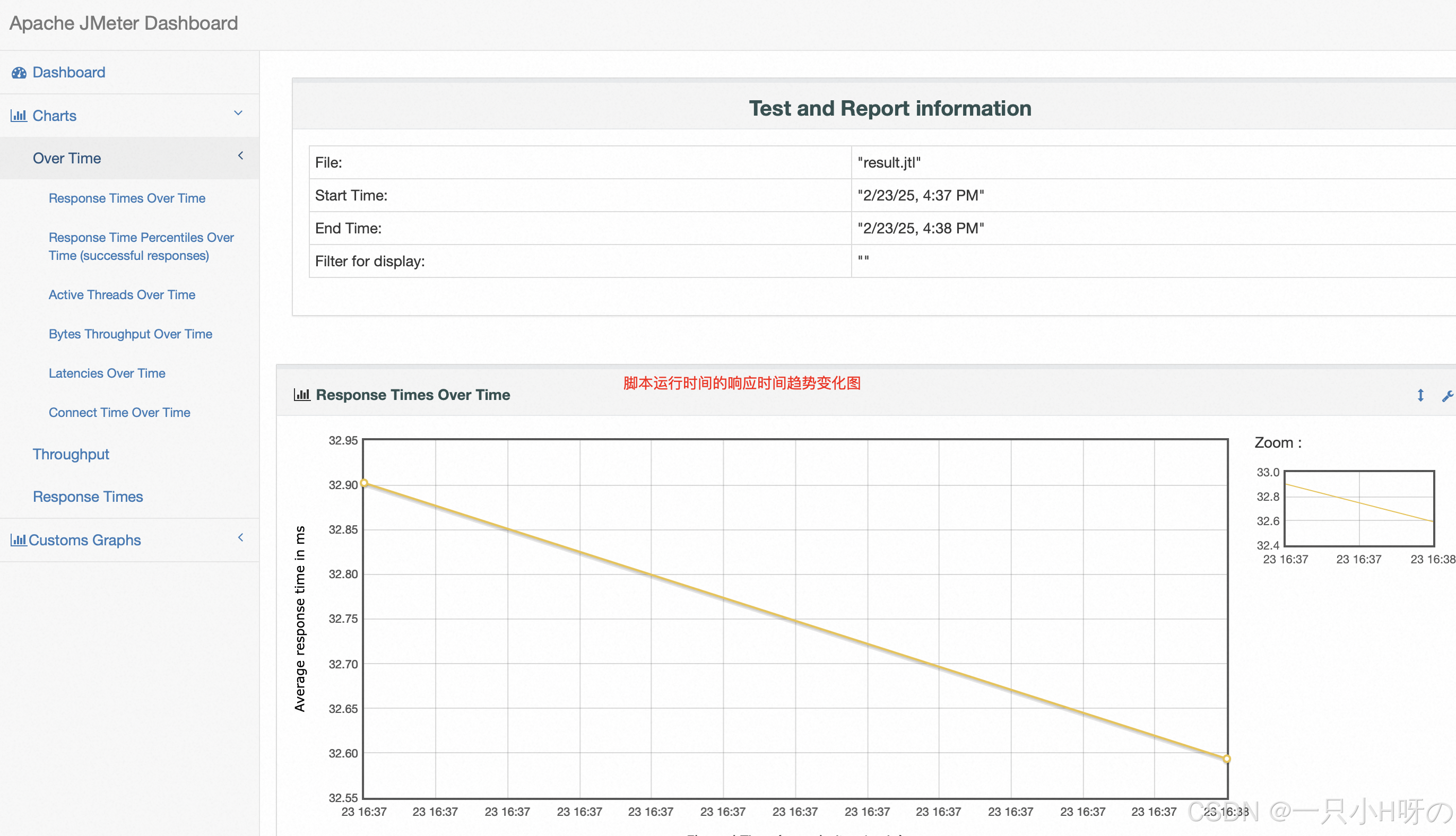Open the Response Times menu section
Screen dimensions: 1456x836
(88, 497)
